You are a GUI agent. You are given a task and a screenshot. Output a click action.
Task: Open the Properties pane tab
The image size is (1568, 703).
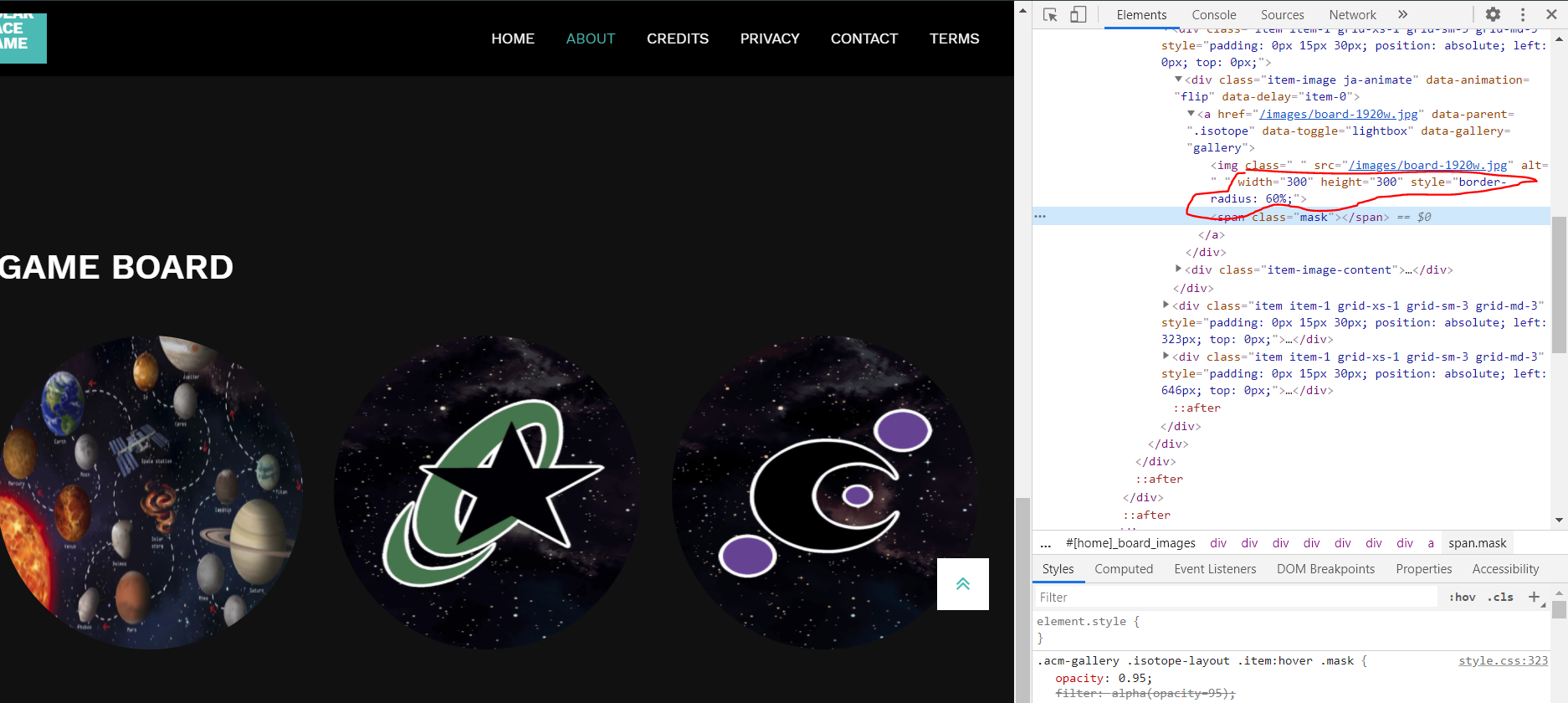1423,569
